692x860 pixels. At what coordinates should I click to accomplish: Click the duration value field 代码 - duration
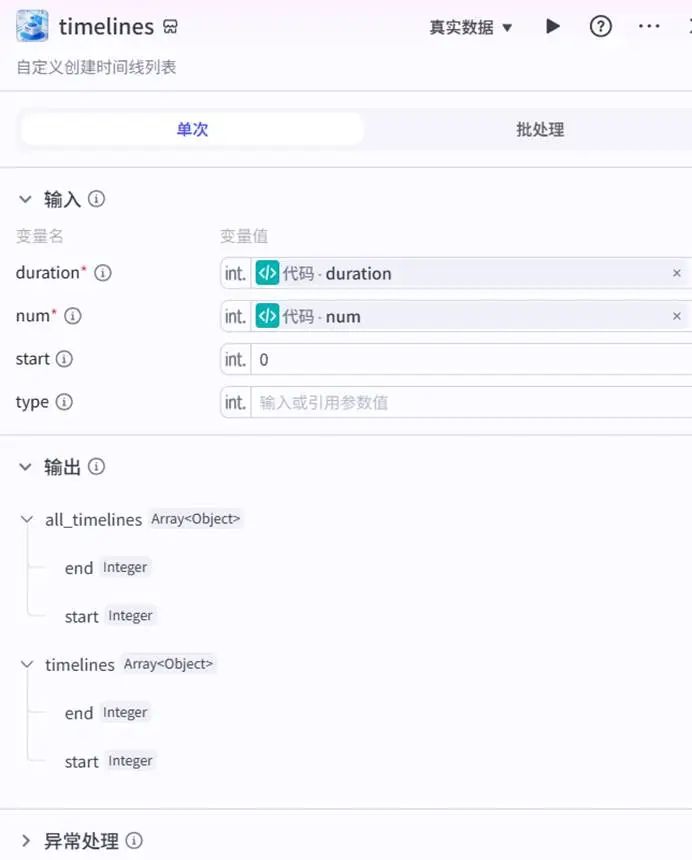pyautogui.click(x=470, y=273)
